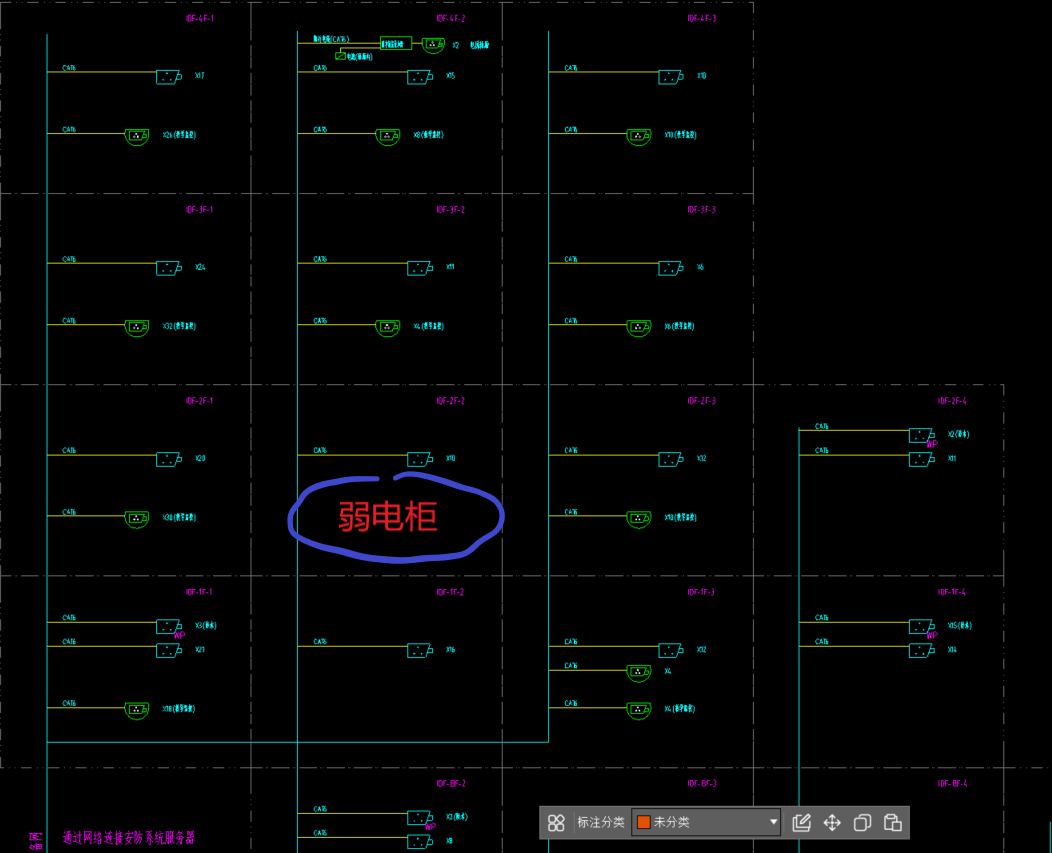Click the copy annotation icon
This screenshot has width=1052, height=853.
coord(862,823)
